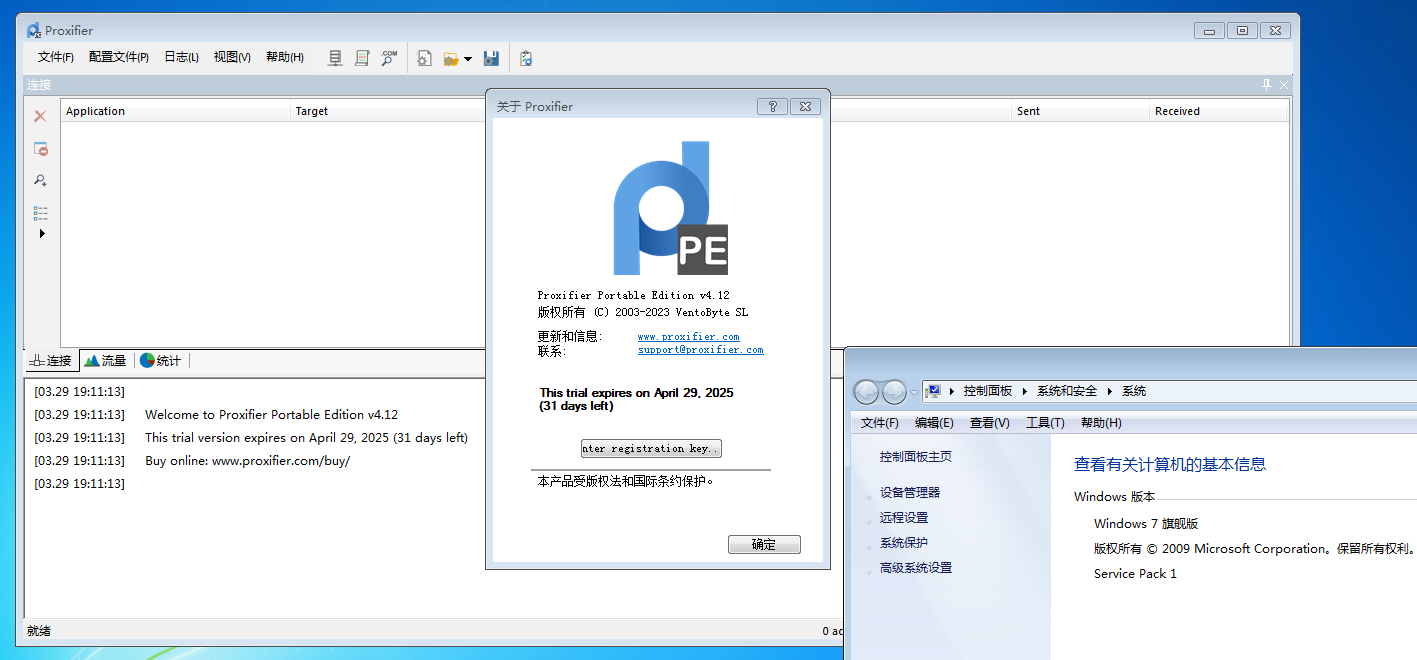The height and width of the screenshot is (660, 1417).
Task: Click the www.proxifier.com link in About dialog
Action: 688,337
